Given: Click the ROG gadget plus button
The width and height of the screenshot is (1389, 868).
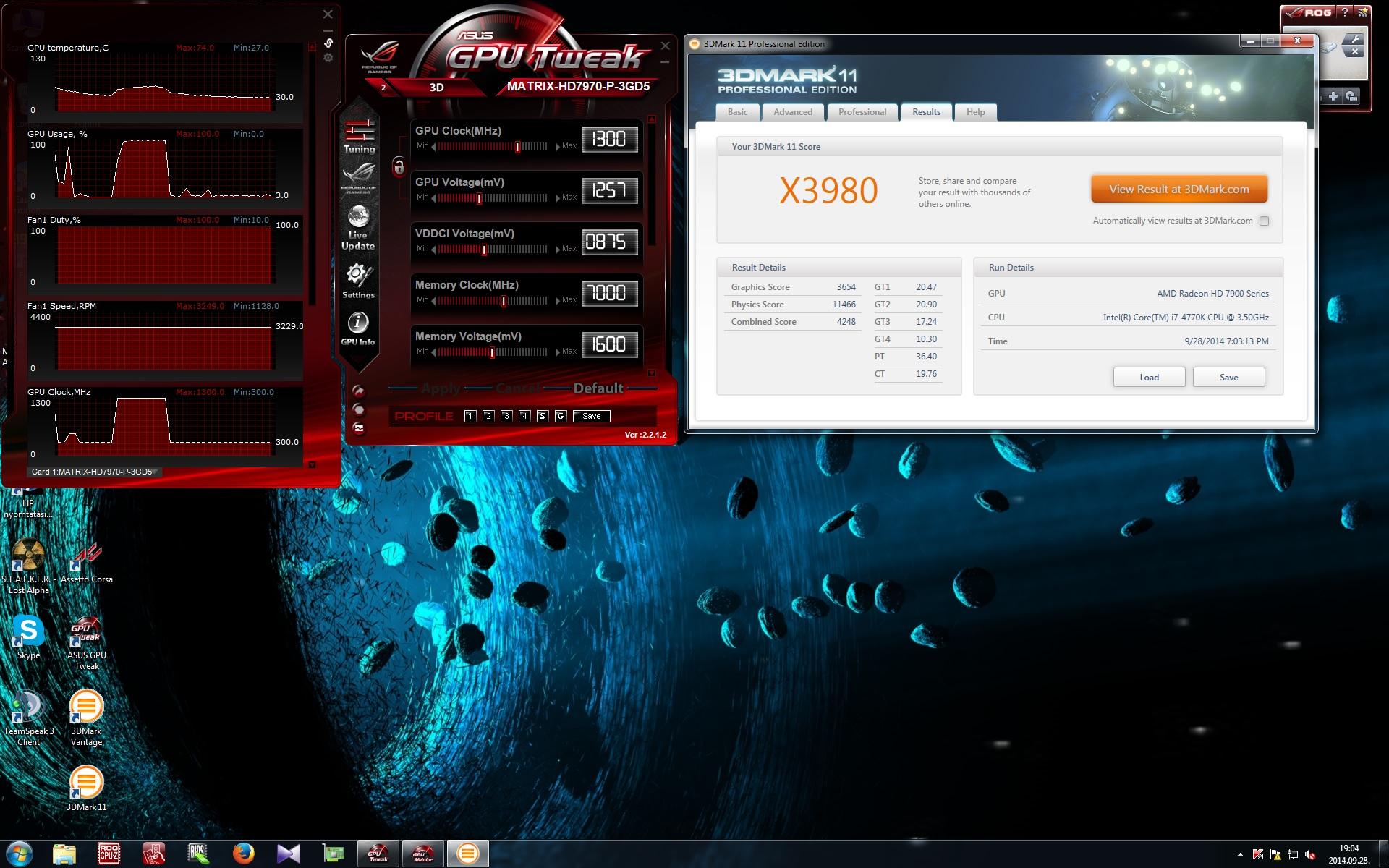Looking at the screenshot, I should point(1333,96).
